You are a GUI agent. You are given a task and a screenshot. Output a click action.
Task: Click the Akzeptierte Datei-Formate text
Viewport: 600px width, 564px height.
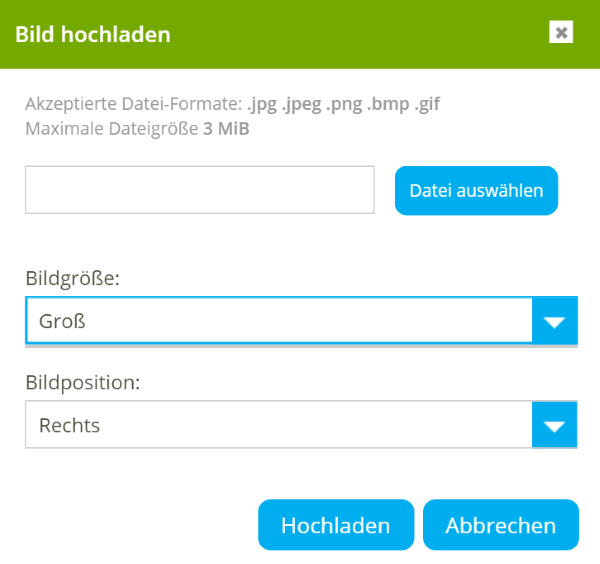click(x=134, y=103)
